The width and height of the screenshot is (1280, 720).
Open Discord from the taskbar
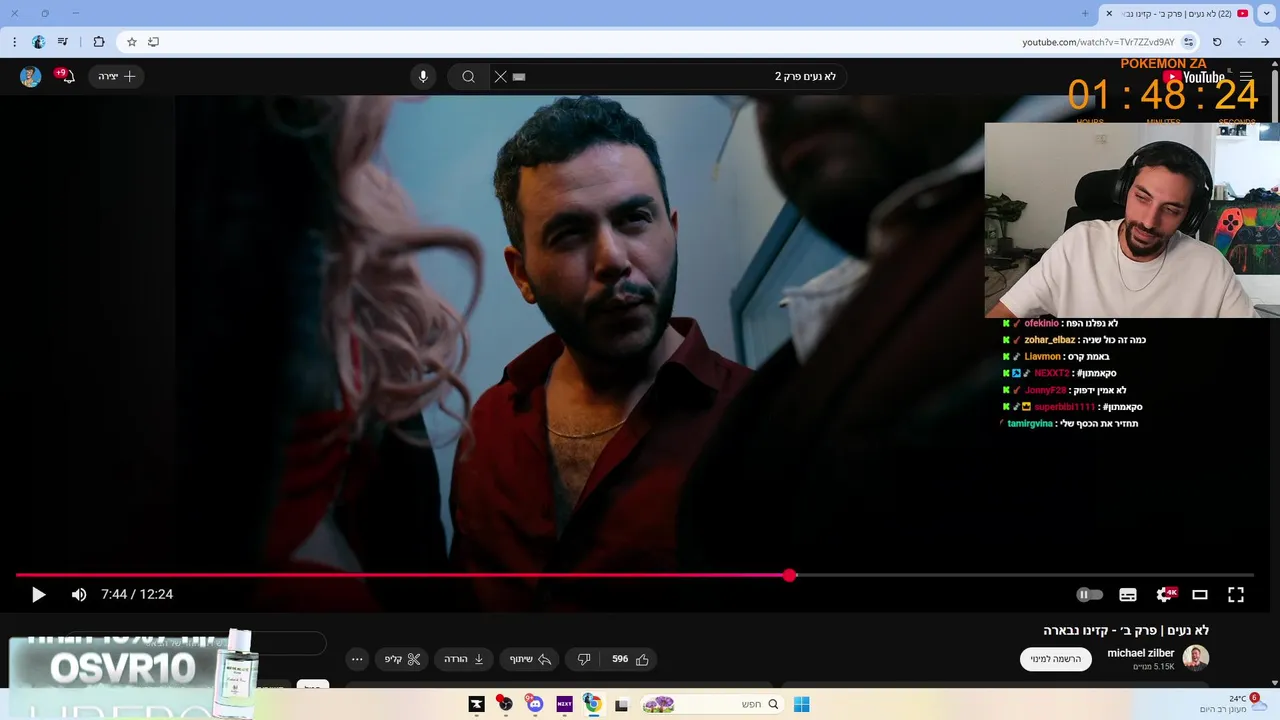(x=534, y=704)
